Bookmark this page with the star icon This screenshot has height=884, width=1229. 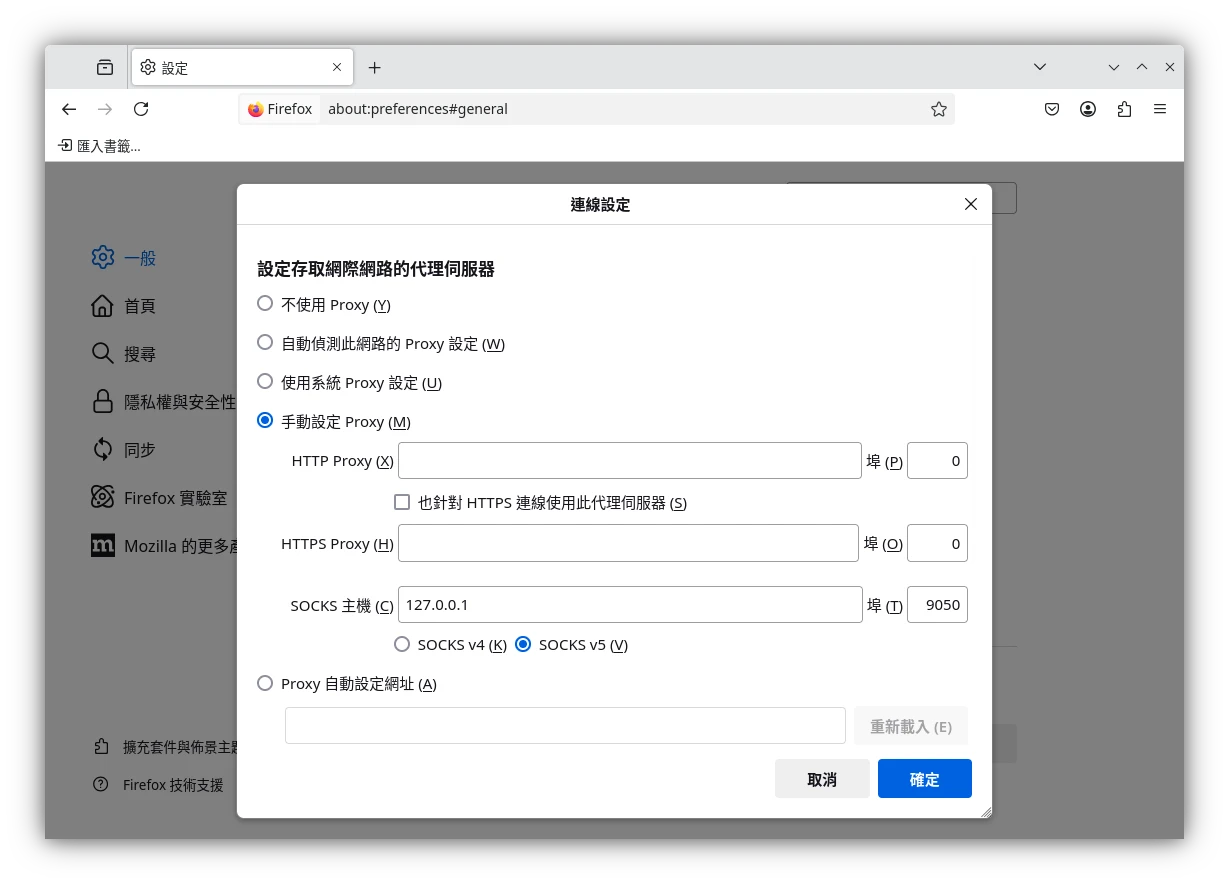pyautogui.click(x=938, y=109)
